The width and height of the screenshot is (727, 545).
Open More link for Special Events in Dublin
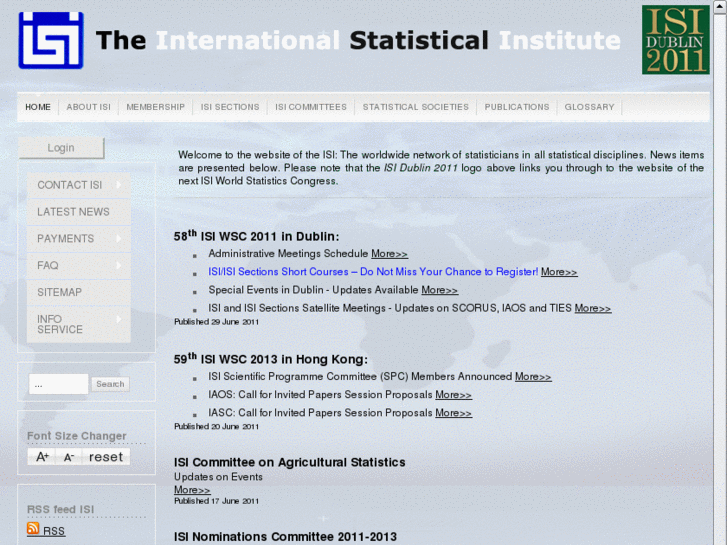tap(440, 290)
